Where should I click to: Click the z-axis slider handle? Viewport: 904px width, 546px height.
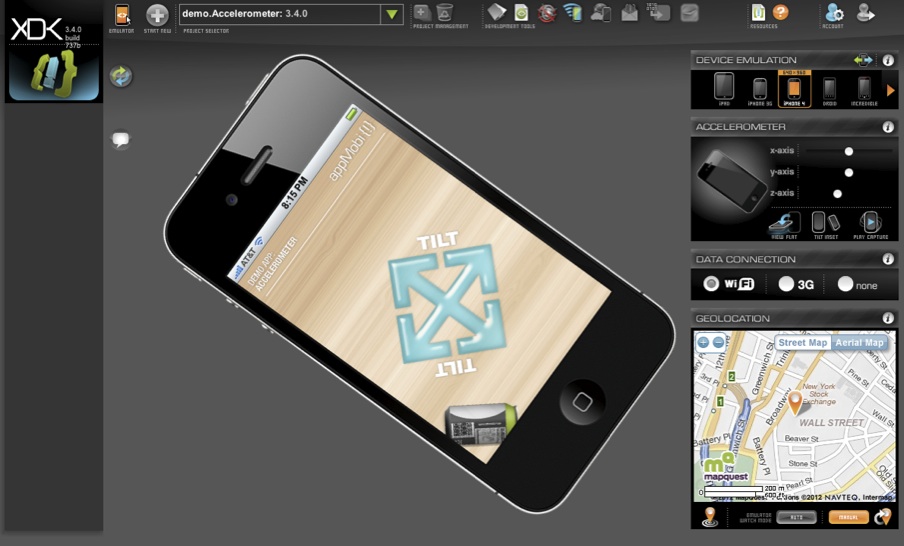837,194
